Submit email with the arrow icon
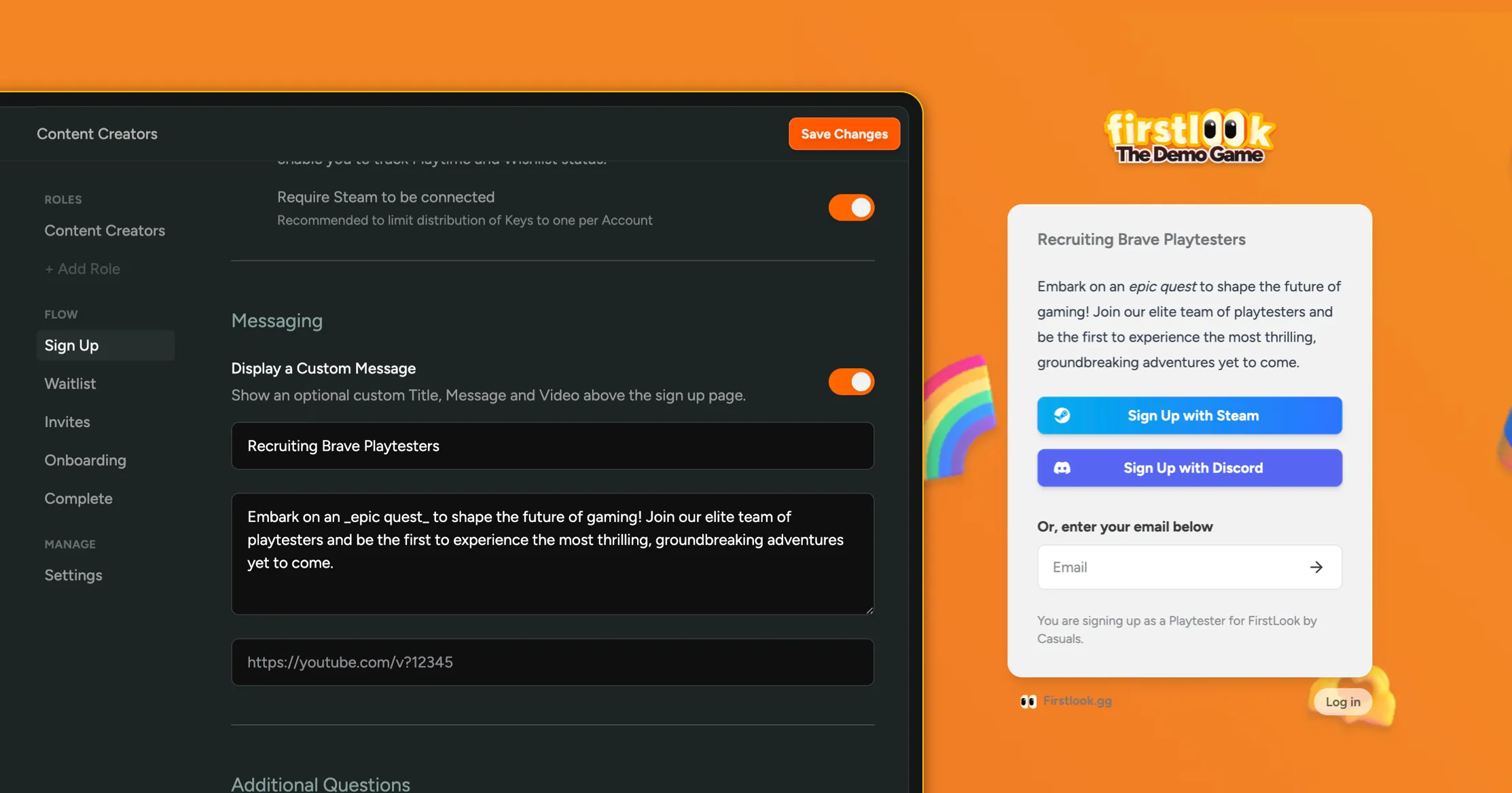Screen dimensions: 1512x793 click(1316, 567)
